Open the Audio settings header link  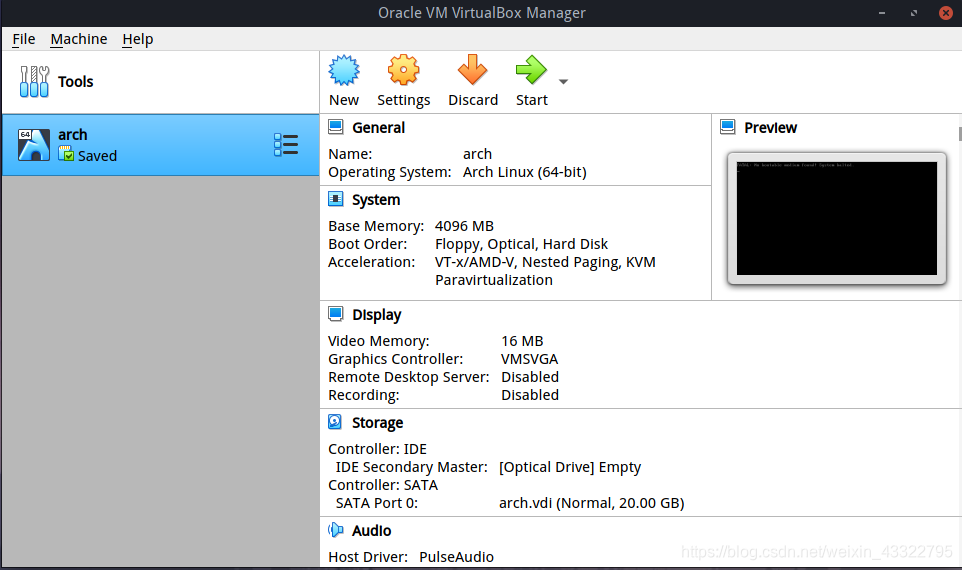371,531
